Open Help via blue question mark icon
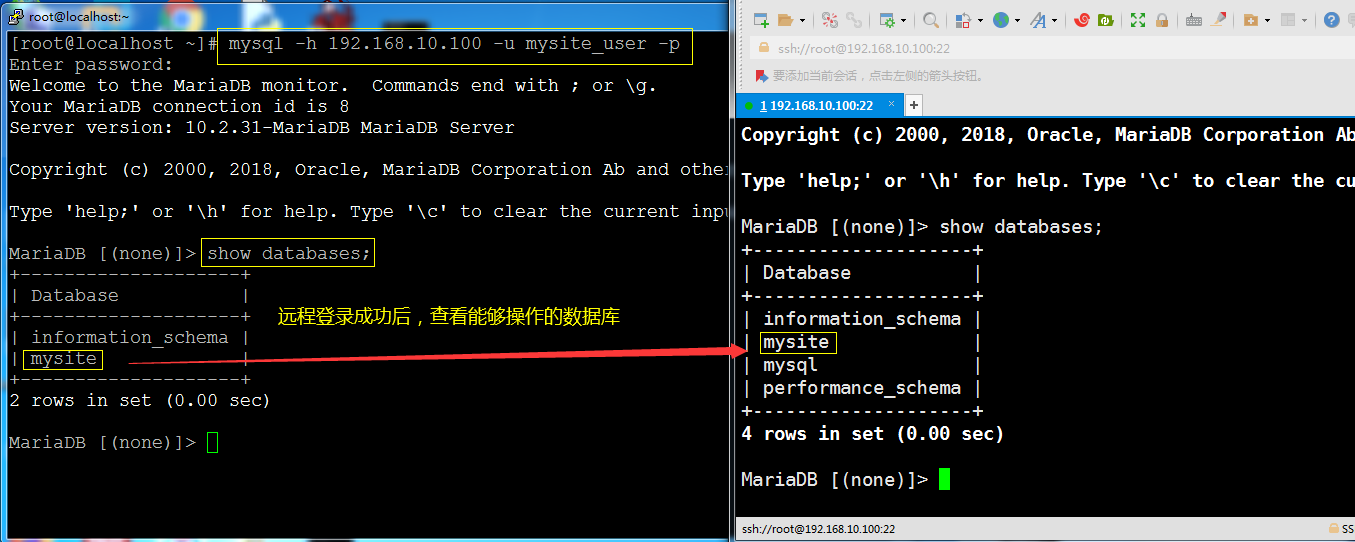The image size is (1355, 542). coord(1331,20)
